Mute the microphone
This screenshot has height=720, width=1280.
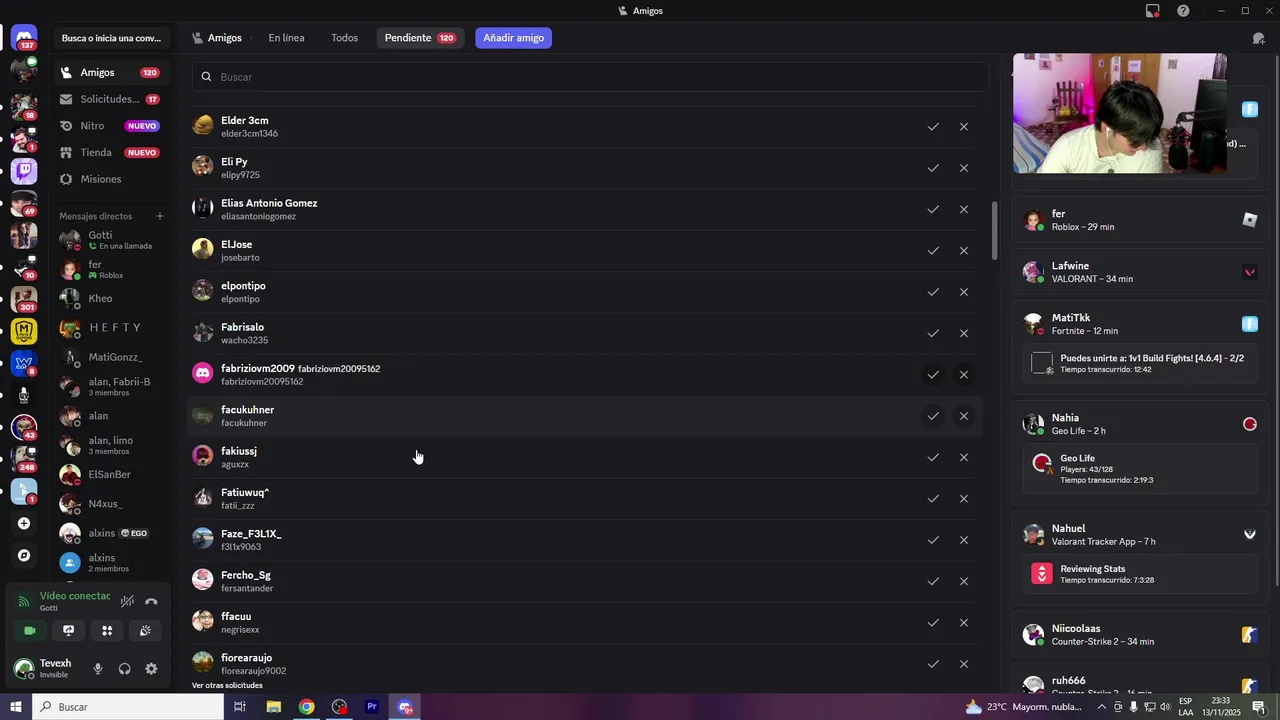tap(98, 668)
